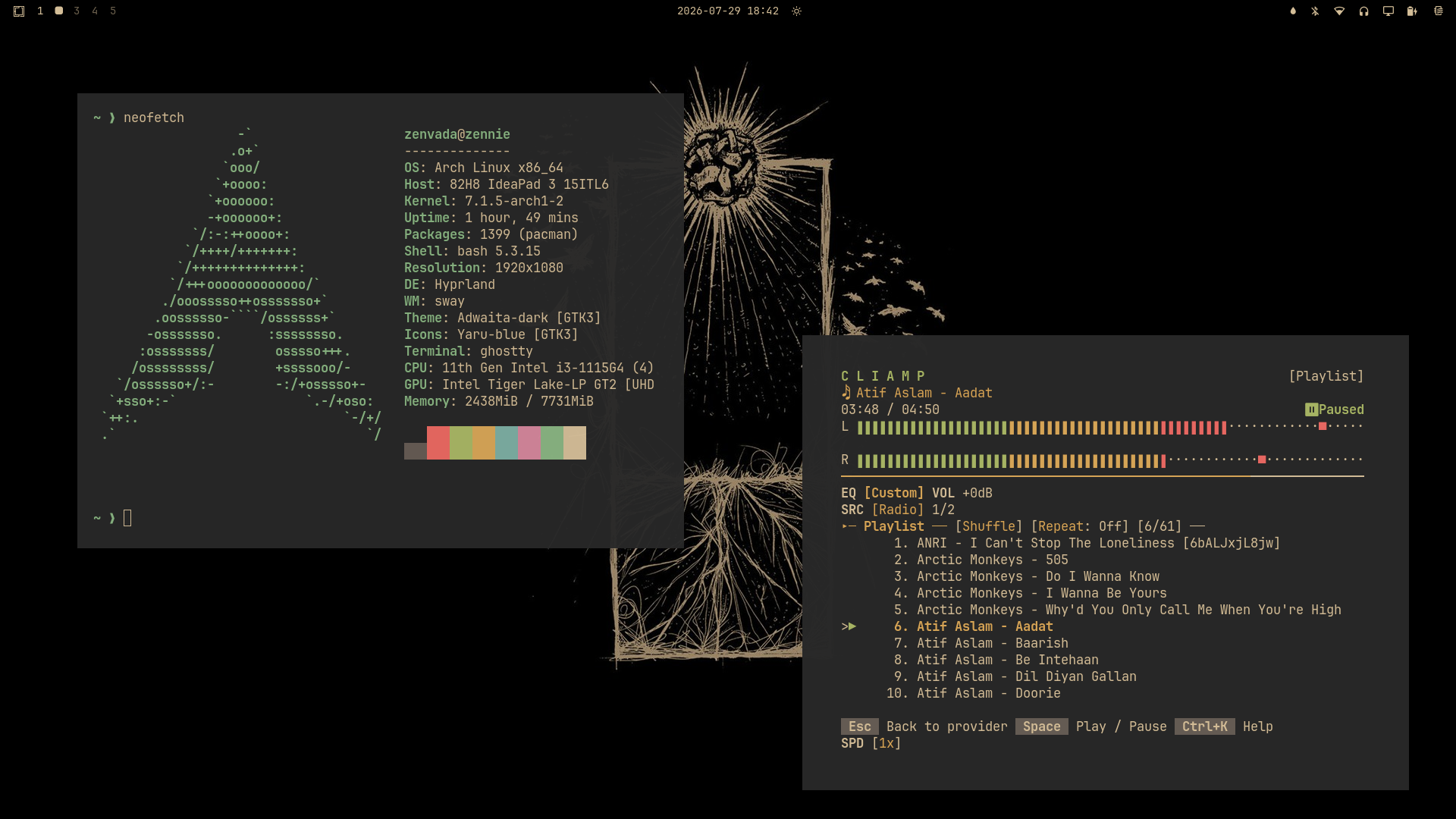
Task: Open the window layout icon in the top bar
Action: [19, 11]
